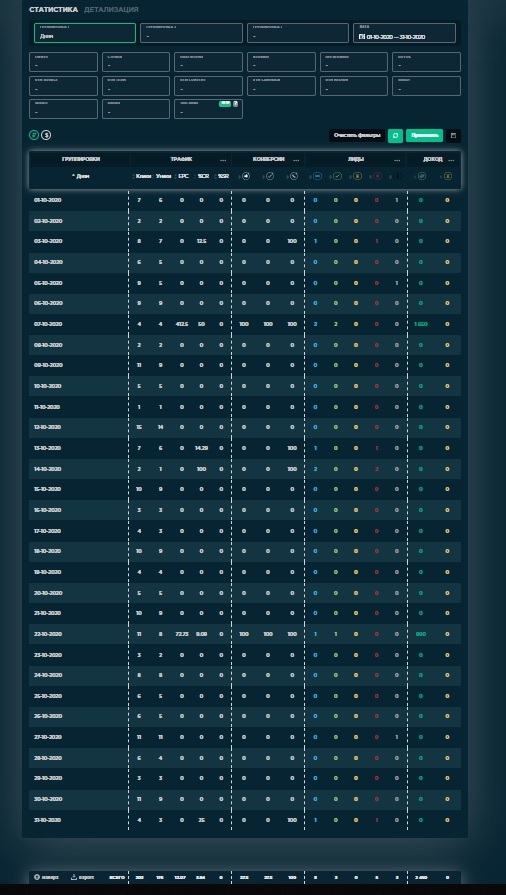Image resolution: width=506 pixels, height=895 pixels.
Task: Open date range field 01-10-2020 — 31-10-2020
Action: (404, 33)
